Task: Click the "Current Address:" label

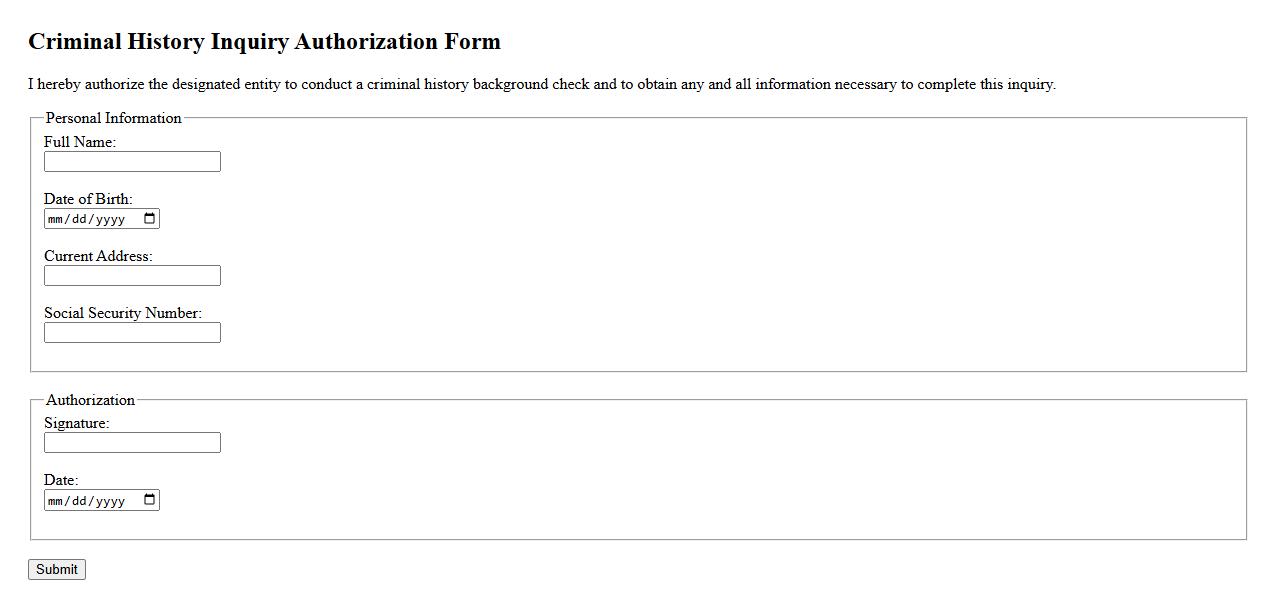Action: [98, 257]
